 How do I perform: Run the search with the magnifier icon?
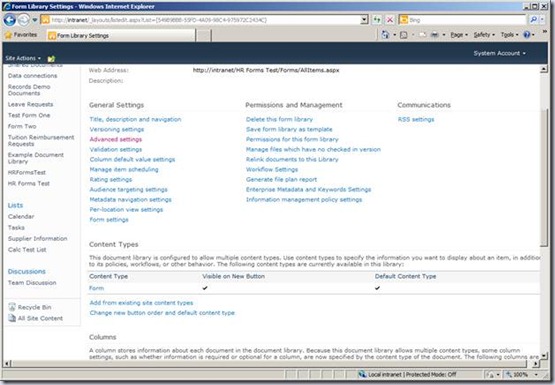533,20
